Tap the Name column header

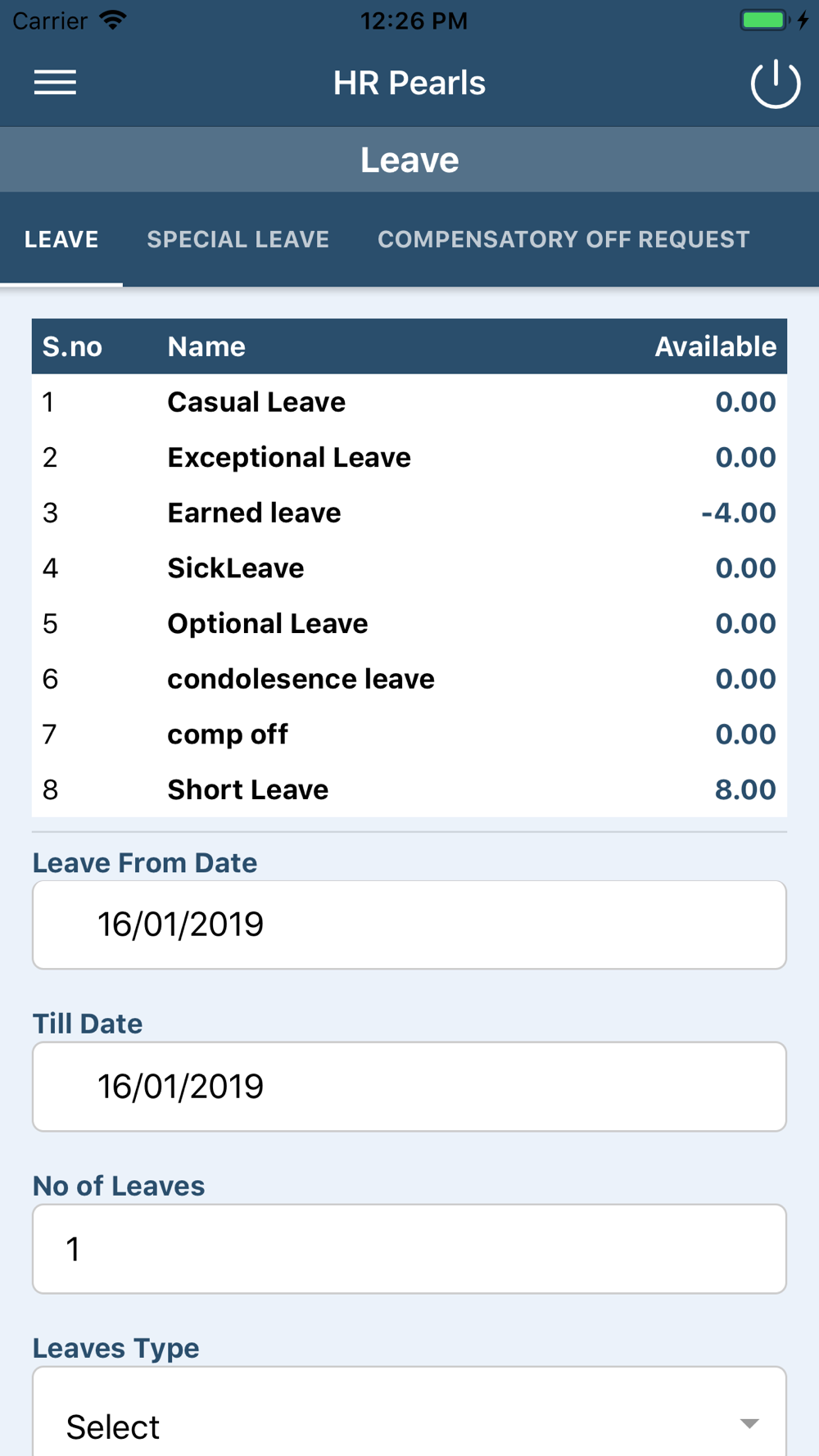click(x=206, y=346)
